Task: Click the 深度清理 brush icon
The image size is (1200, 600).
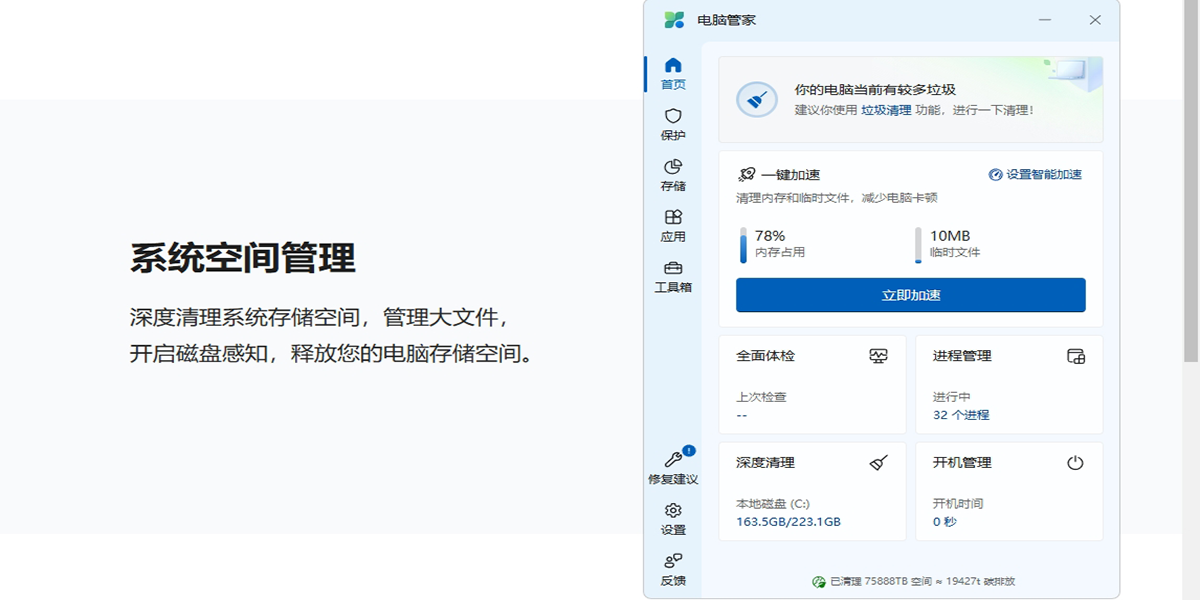Action: coord(878,463)
